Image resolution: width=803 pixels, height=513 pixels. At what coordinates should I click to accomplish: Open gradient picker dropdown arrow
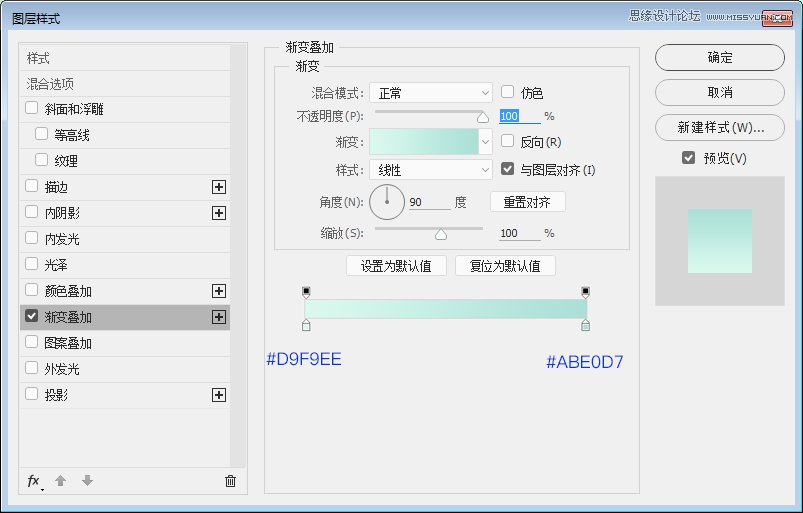(x=485, y=142)
